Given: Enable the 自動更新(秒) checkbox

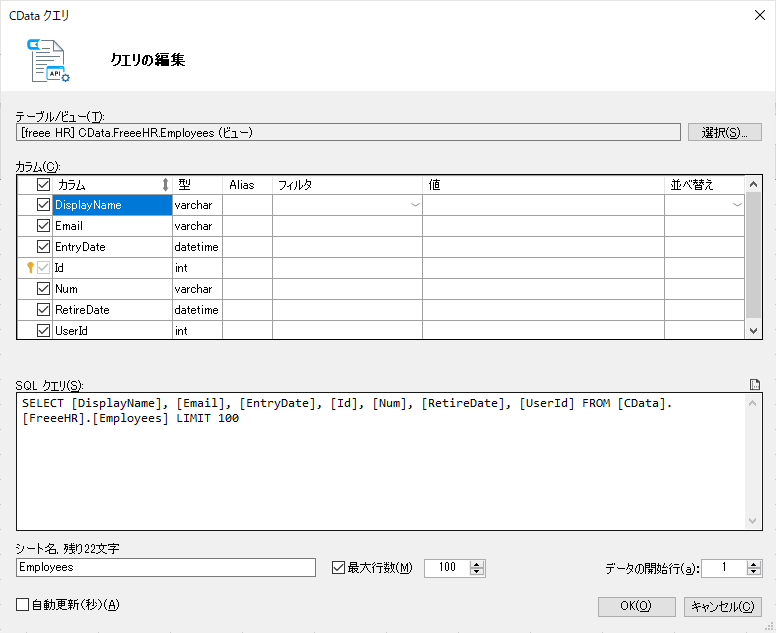Looking at the screenshot, I should (x=22, y=604).
